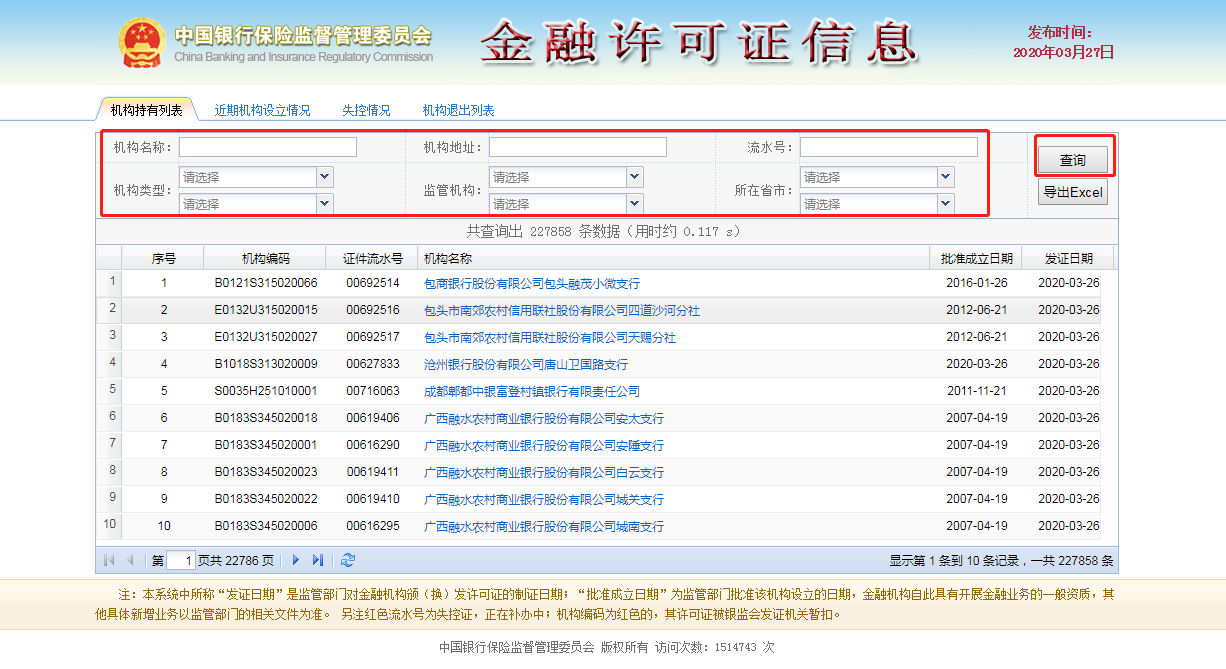Open first 监管机构 dropdown
The width and height of the screenshot is (1226, 669).
[x=634, y=177]
